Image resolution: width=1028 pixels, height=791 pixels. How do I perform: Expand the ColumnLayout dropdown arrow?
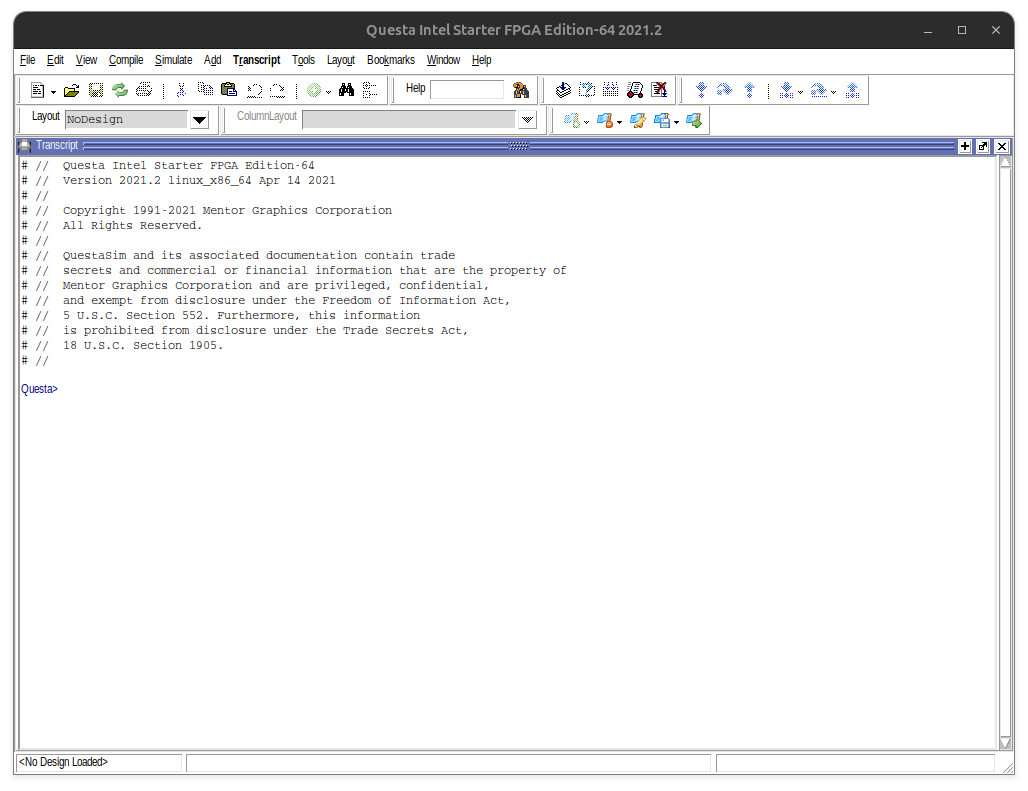(x=528, y=120)
